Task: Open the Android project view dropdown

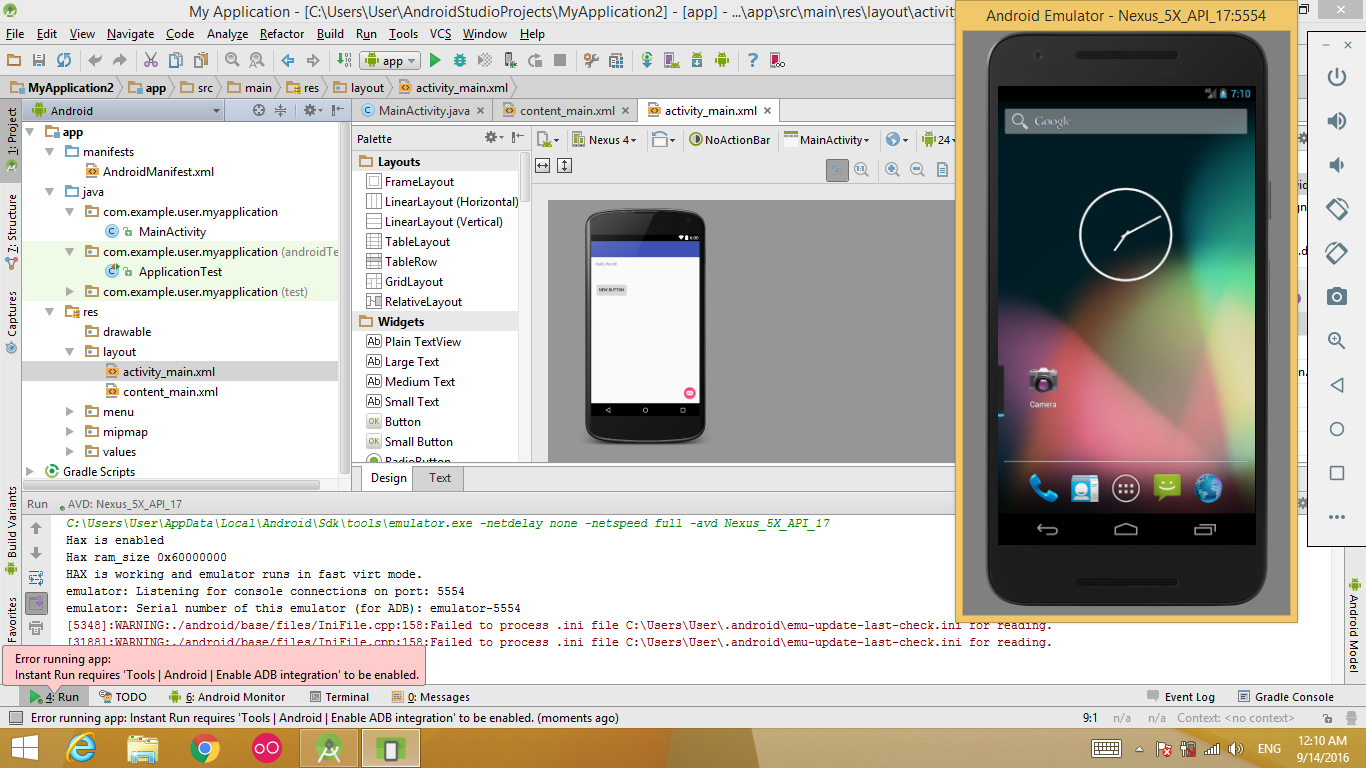Action: point(123,111)
